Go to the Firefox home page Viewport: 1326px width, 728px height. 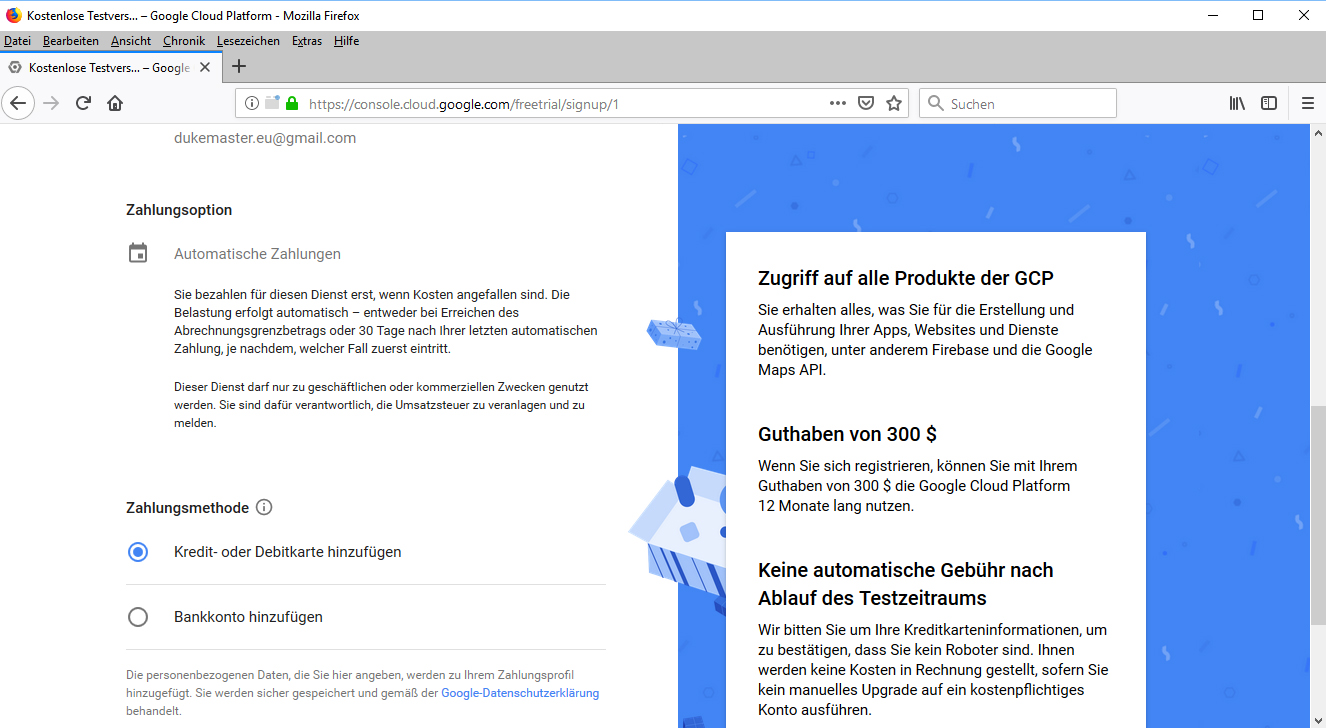point(115,103)
